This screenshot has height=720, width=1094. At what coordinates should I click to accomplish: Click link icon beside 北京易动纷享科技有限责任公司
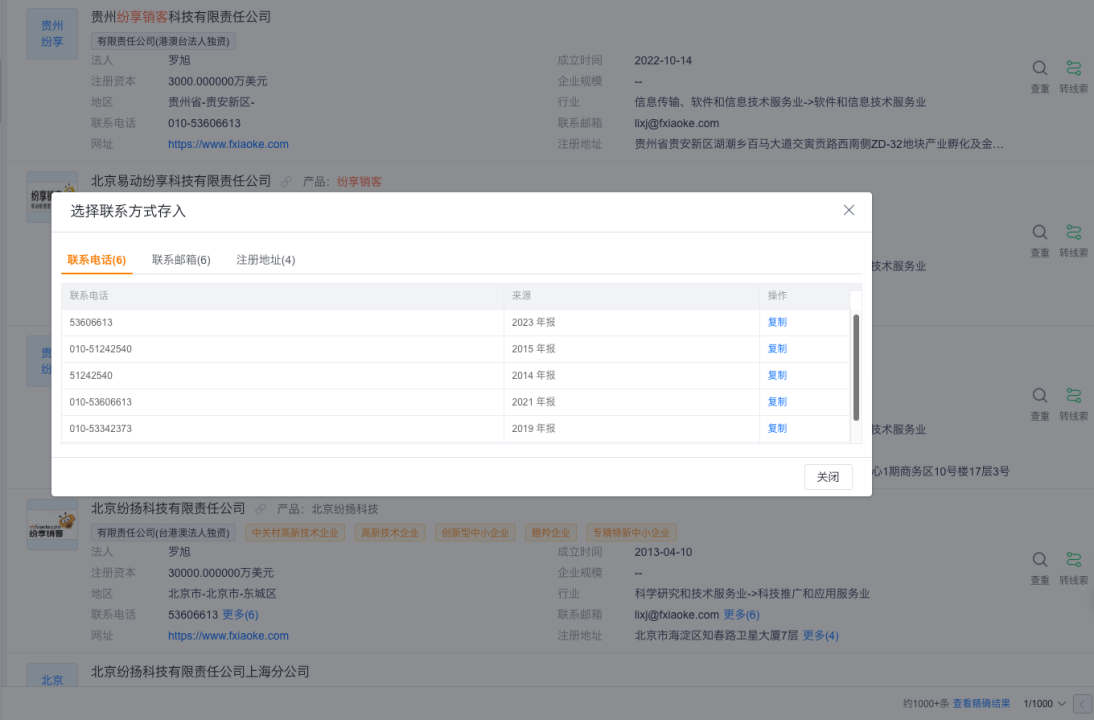286,181
